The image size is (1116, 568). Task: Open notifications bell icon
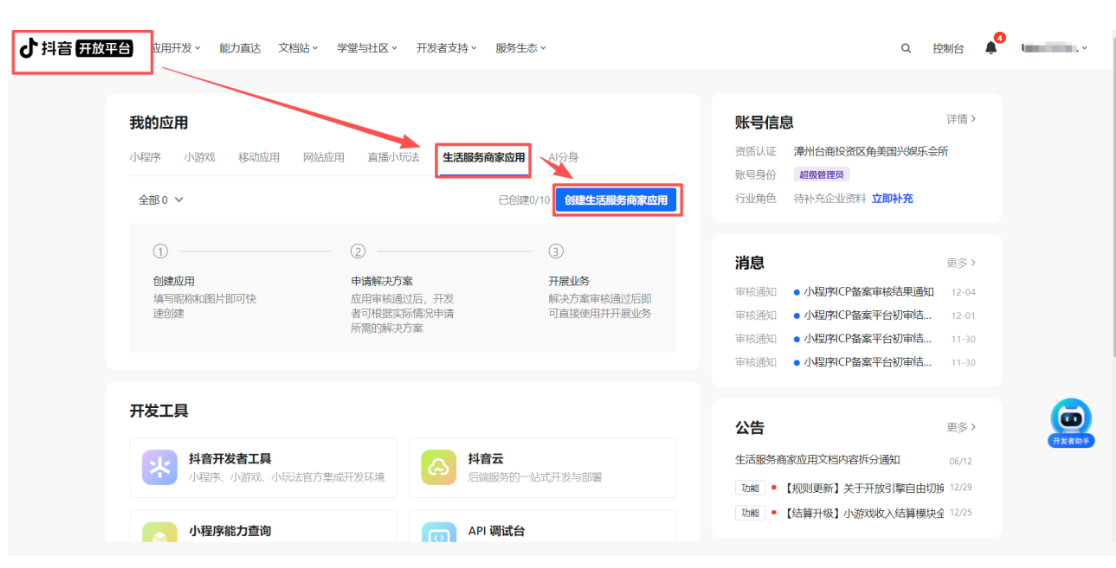991,48
